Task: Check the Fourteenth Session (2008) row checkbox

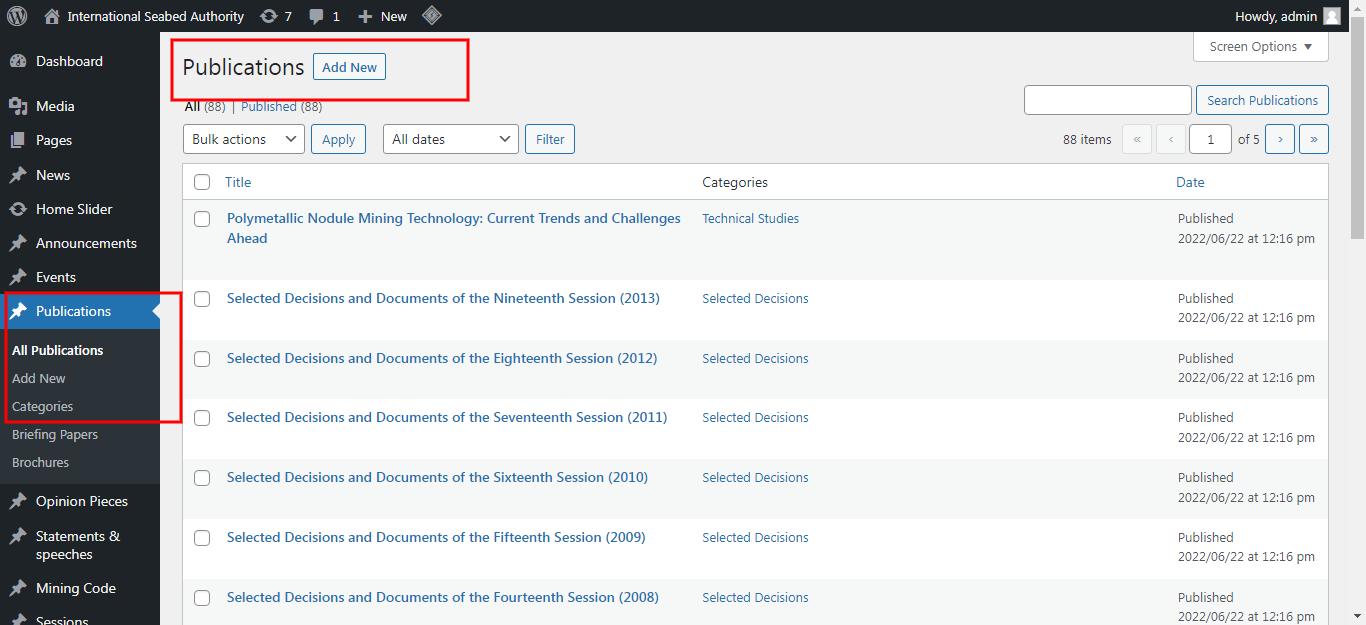Action: point(202,598)
